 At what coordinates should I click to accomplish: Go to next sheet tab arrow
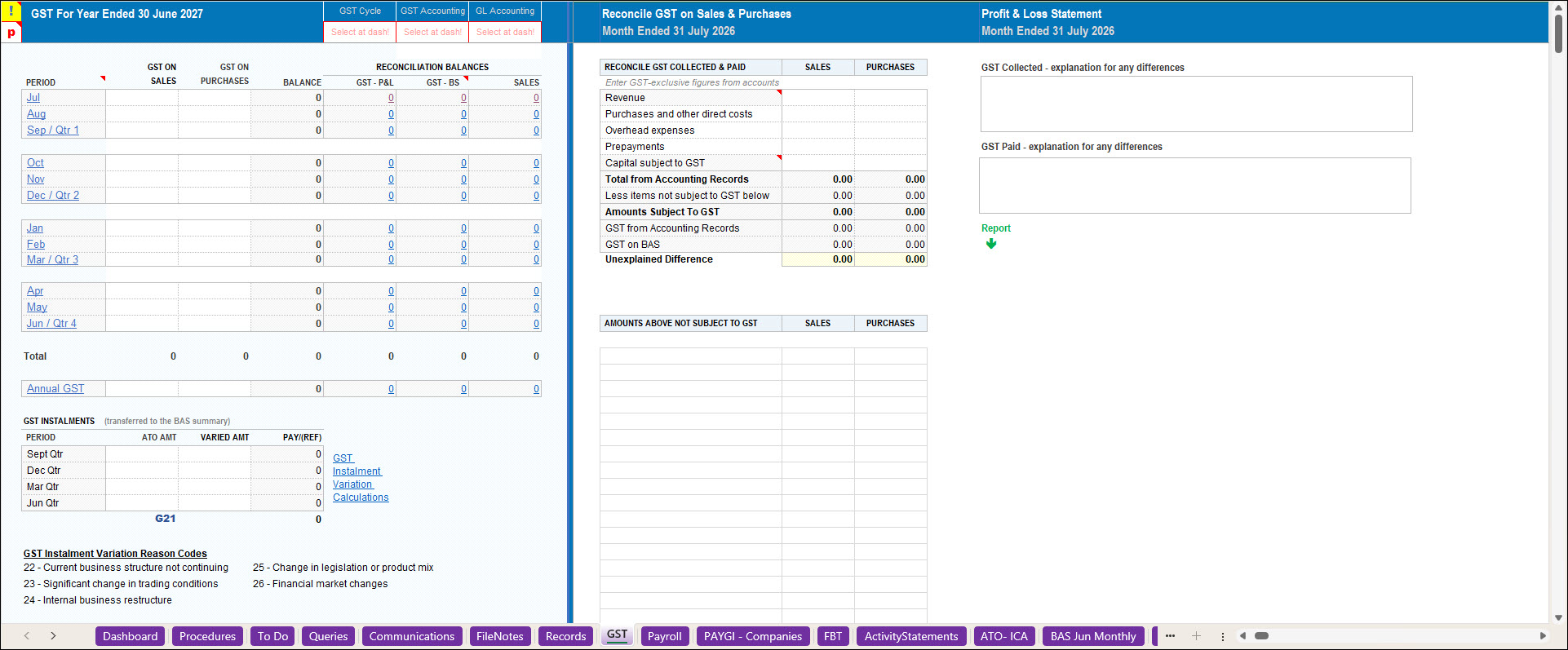pyautogui.click(x=53, y=636)
